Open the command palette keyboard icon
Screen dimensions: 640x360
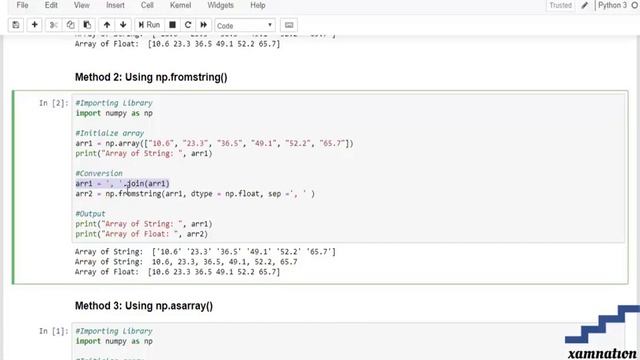click(x=289, y=25)
